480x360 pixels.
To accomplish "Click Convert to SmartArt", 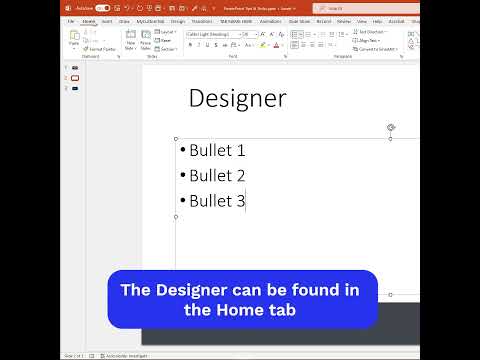I will (x=375, y=49).
